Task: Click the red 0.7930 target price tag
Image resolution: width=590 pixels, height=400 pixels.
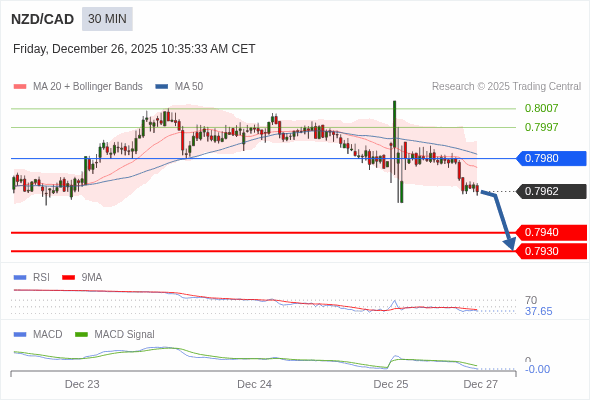Action: pyautogui.click(x=551, y=251)
